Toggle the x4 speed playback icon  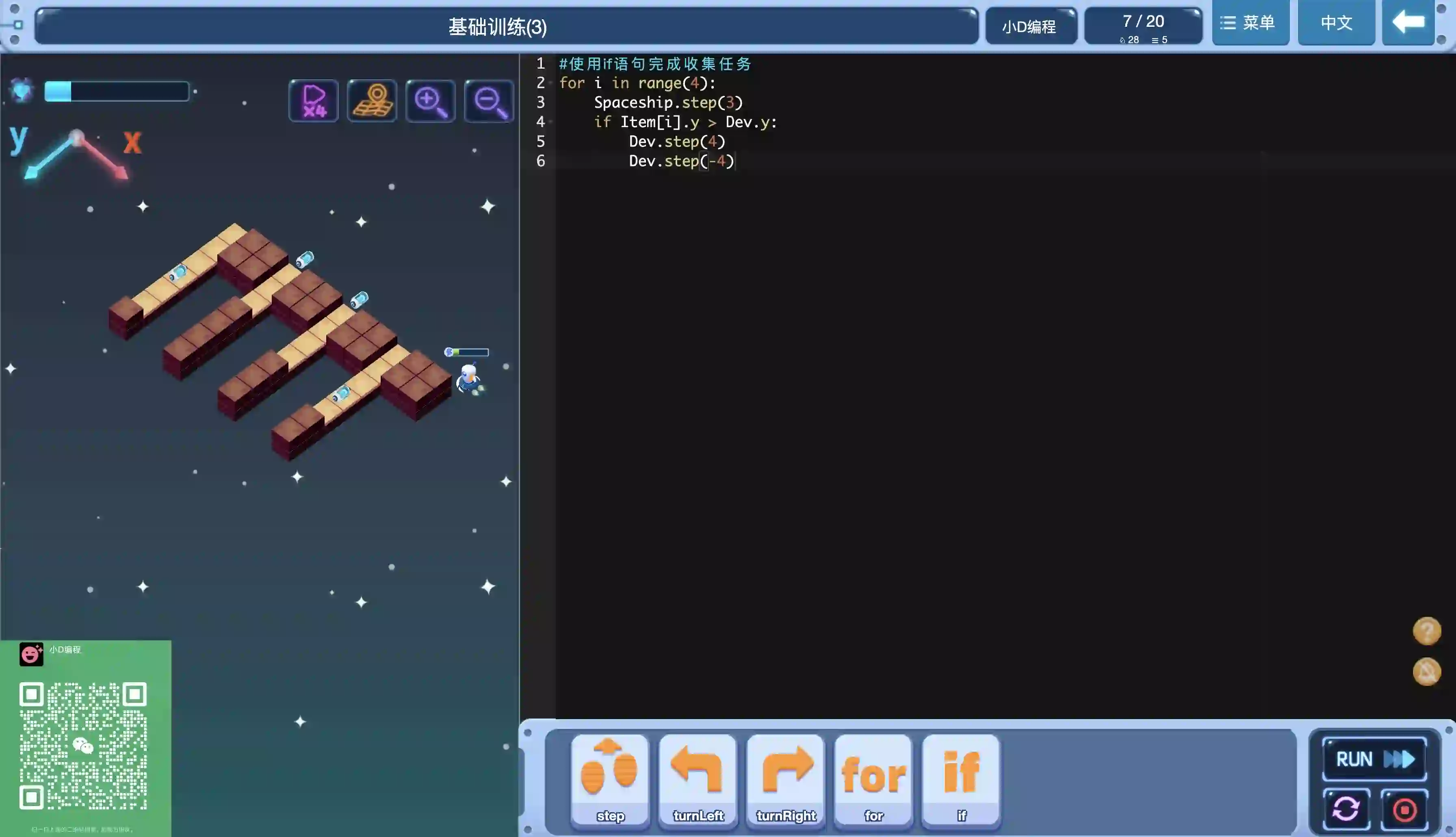(x=314, y=101)
